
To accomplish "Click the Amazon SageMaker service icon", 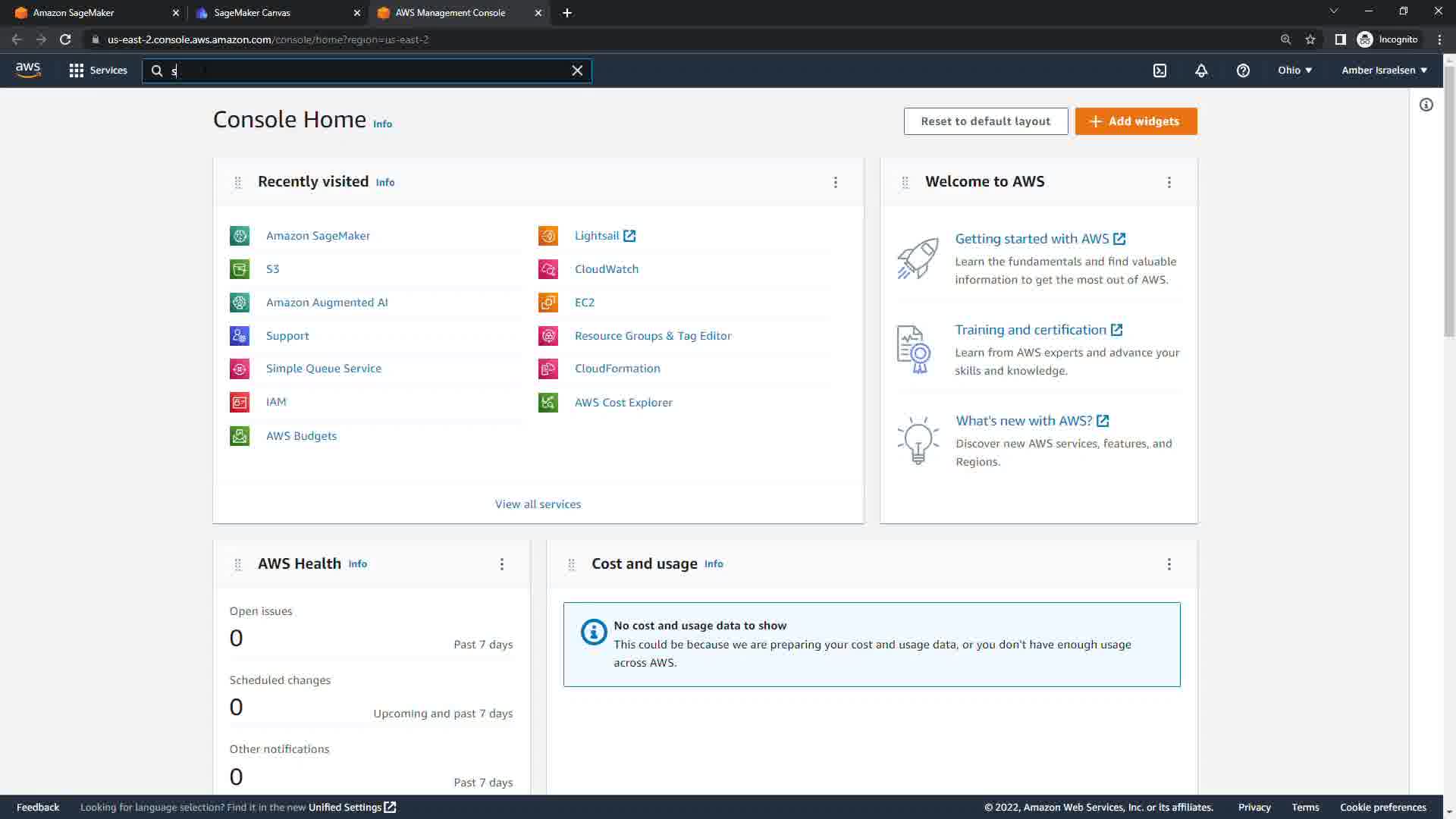I will point(240,236).
